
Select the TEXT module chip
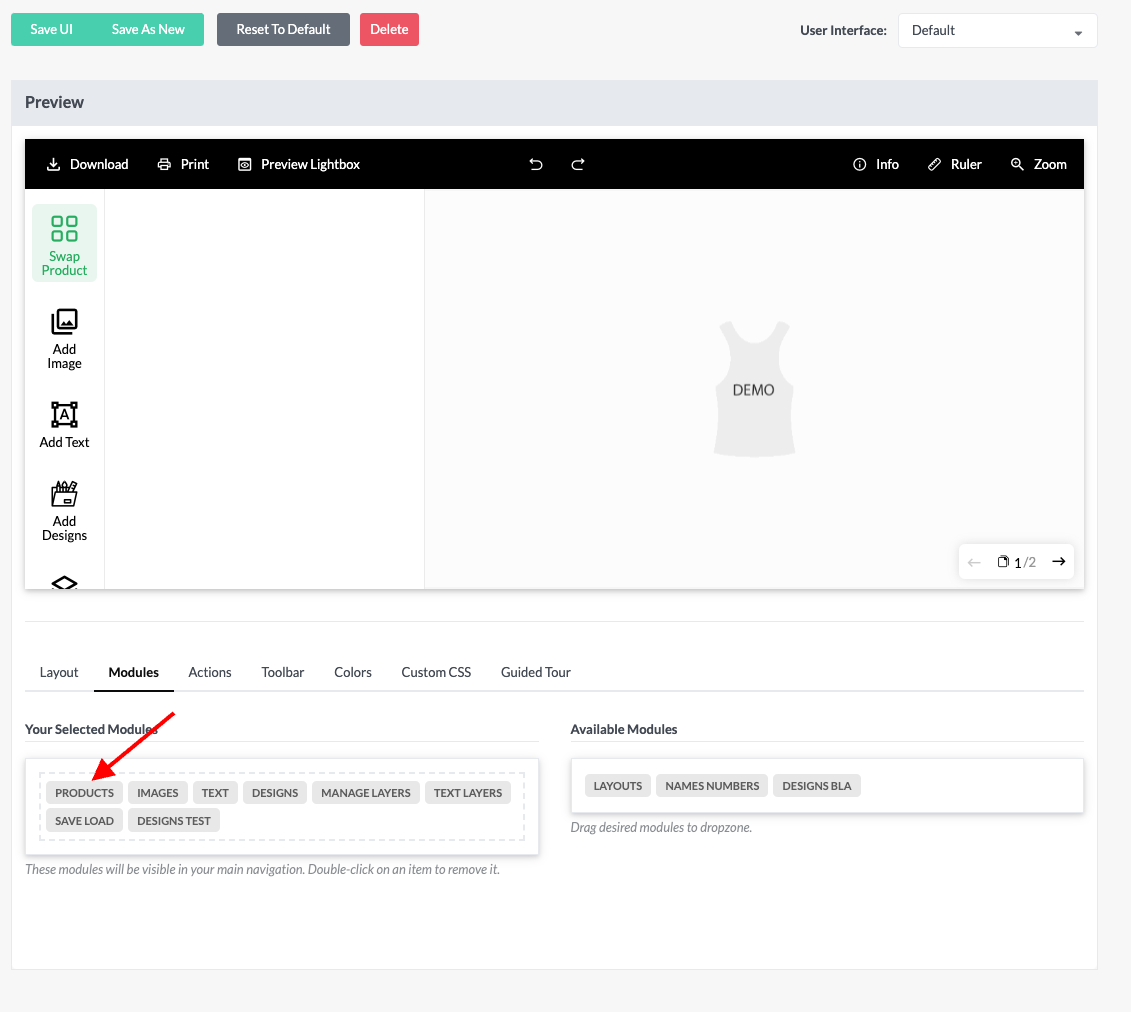pyautogui.click(x=215, y=793)
